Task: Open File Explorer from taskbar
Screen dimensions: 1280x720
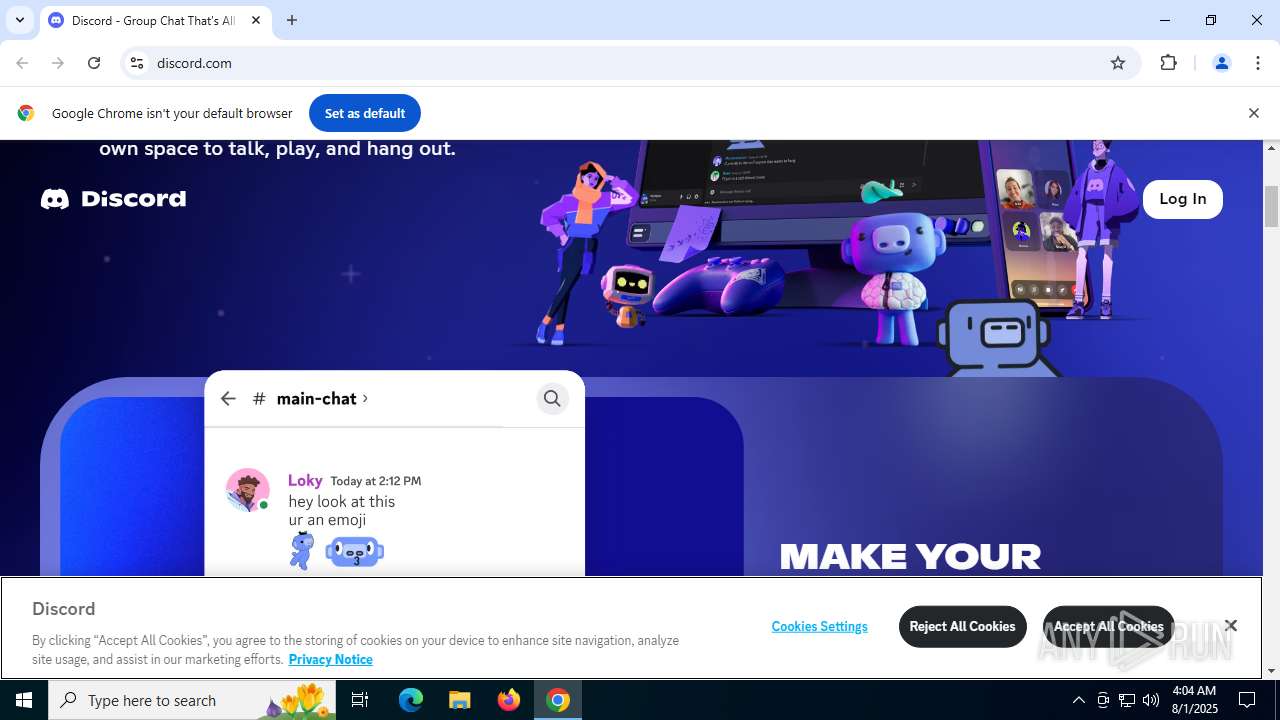Action: [460, 700]
